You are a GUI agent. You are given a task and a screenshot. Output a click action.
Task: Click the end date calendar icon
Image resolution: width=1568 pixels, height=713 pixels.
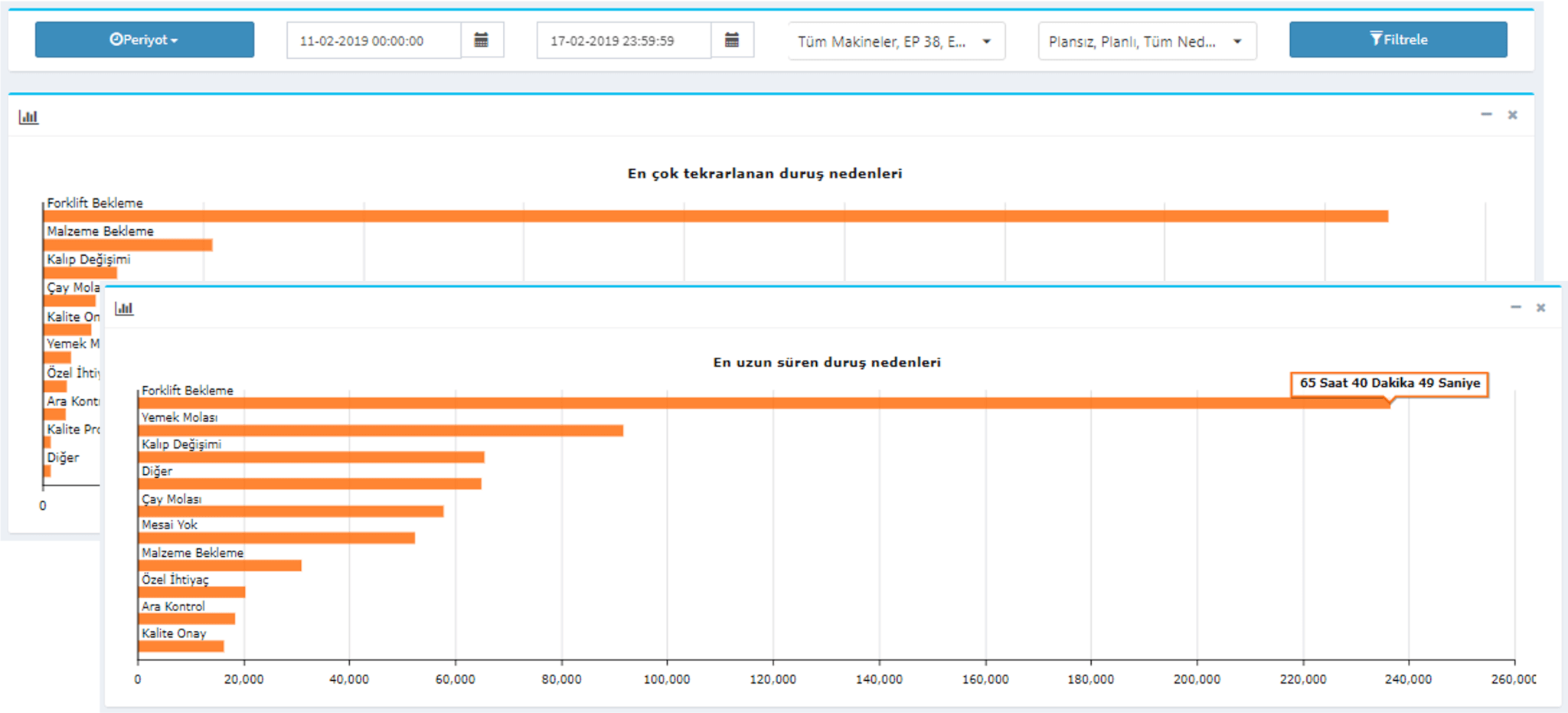[x=732, y=40]
